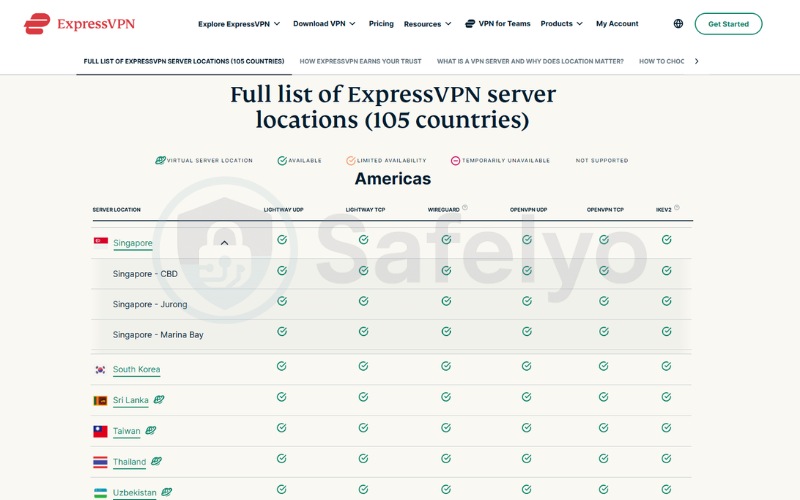
Task: Click Singapore - CBD Lightway TCP checkmark
Action: click(x=363, y=270)
